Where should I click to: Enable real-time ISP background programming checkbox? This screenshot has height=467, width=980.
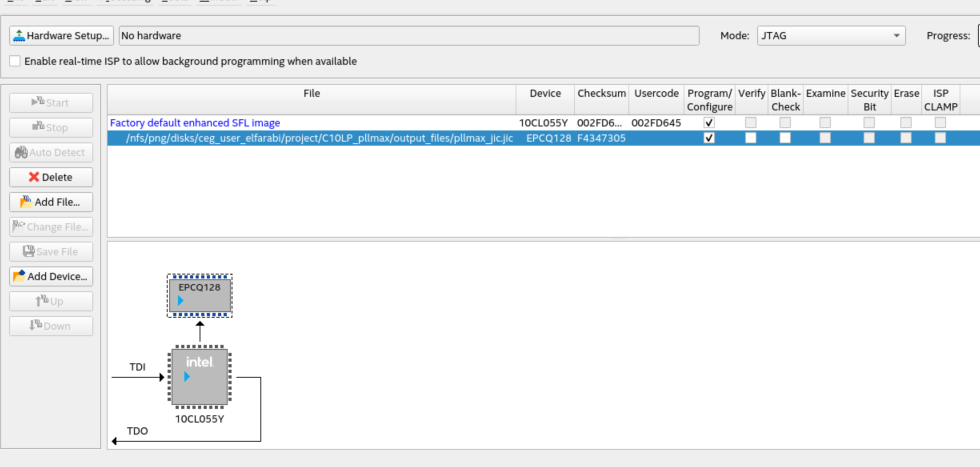[15, 61]
